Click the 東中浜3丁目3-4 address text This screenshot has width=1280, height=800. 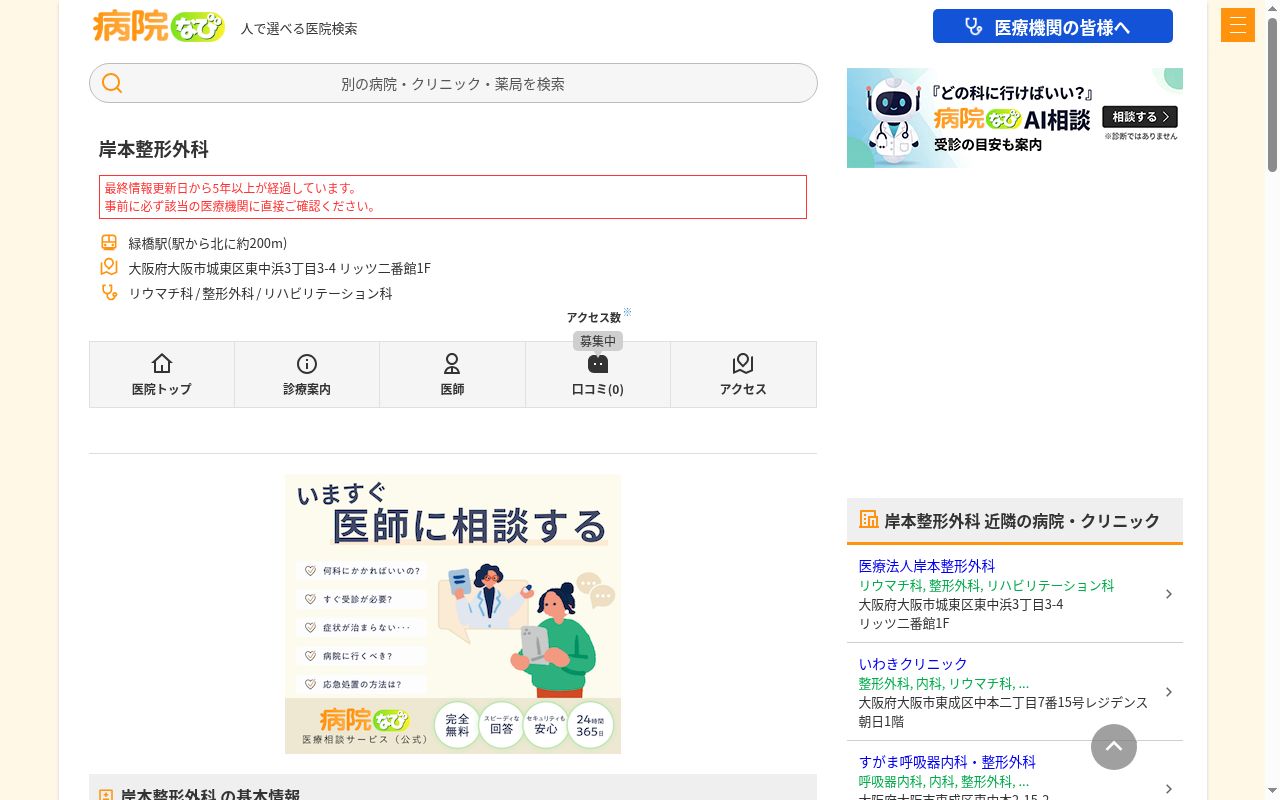click(280, 268)
